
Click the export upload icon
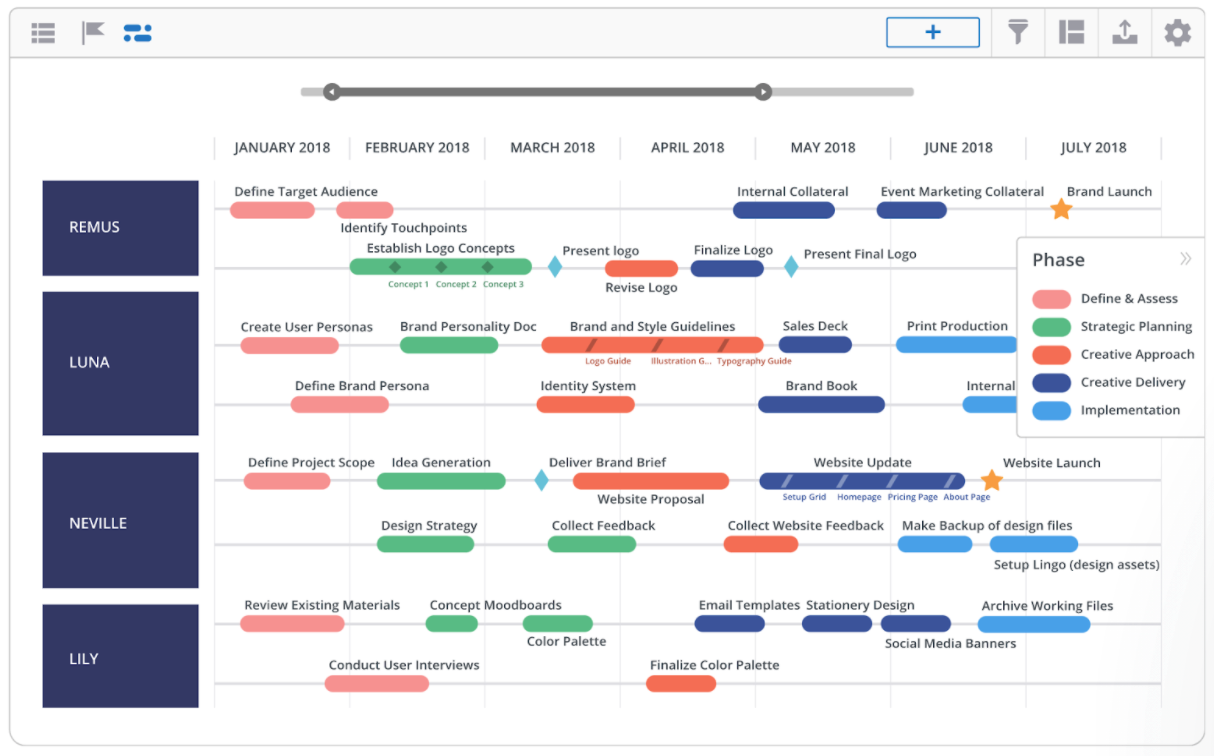click(x=1125, y=32)
